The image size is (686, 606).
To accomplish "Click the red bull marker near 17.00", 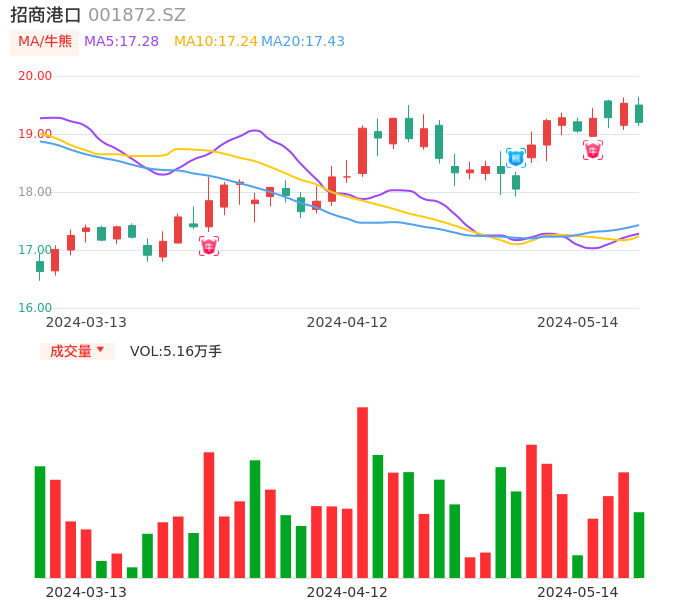I will tap(209, 246).
